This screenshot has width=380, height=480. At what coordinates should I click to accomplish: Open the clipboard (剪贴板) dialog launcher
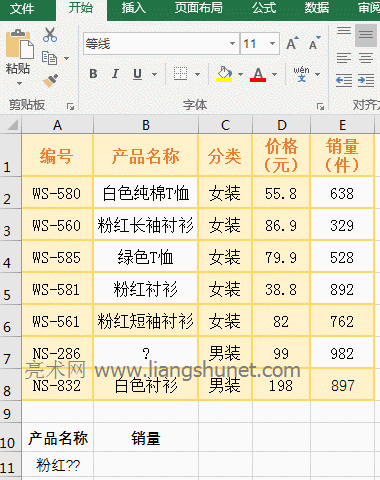70,106
